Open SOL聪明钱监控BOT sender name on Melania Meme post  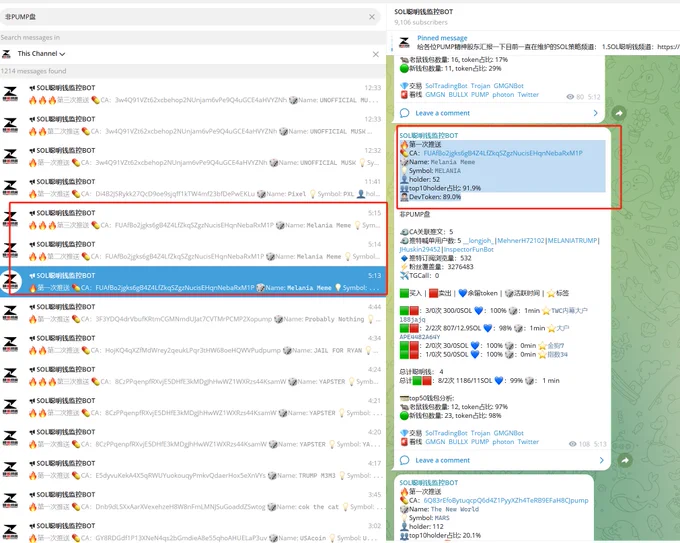point(428,135)
